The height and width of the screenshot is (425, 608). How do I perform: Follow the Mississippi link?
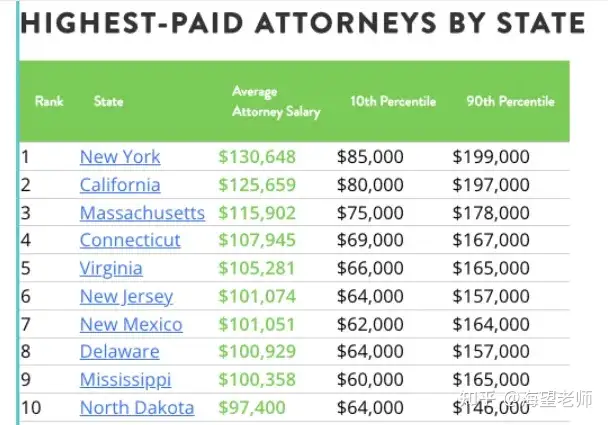tap(125, 380)
